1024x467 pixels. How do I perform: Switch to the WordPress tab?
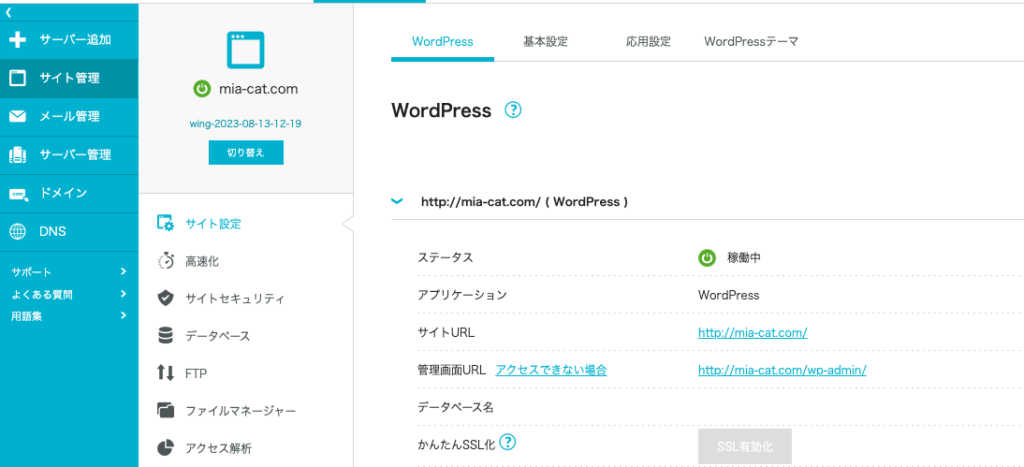(442, 42)
